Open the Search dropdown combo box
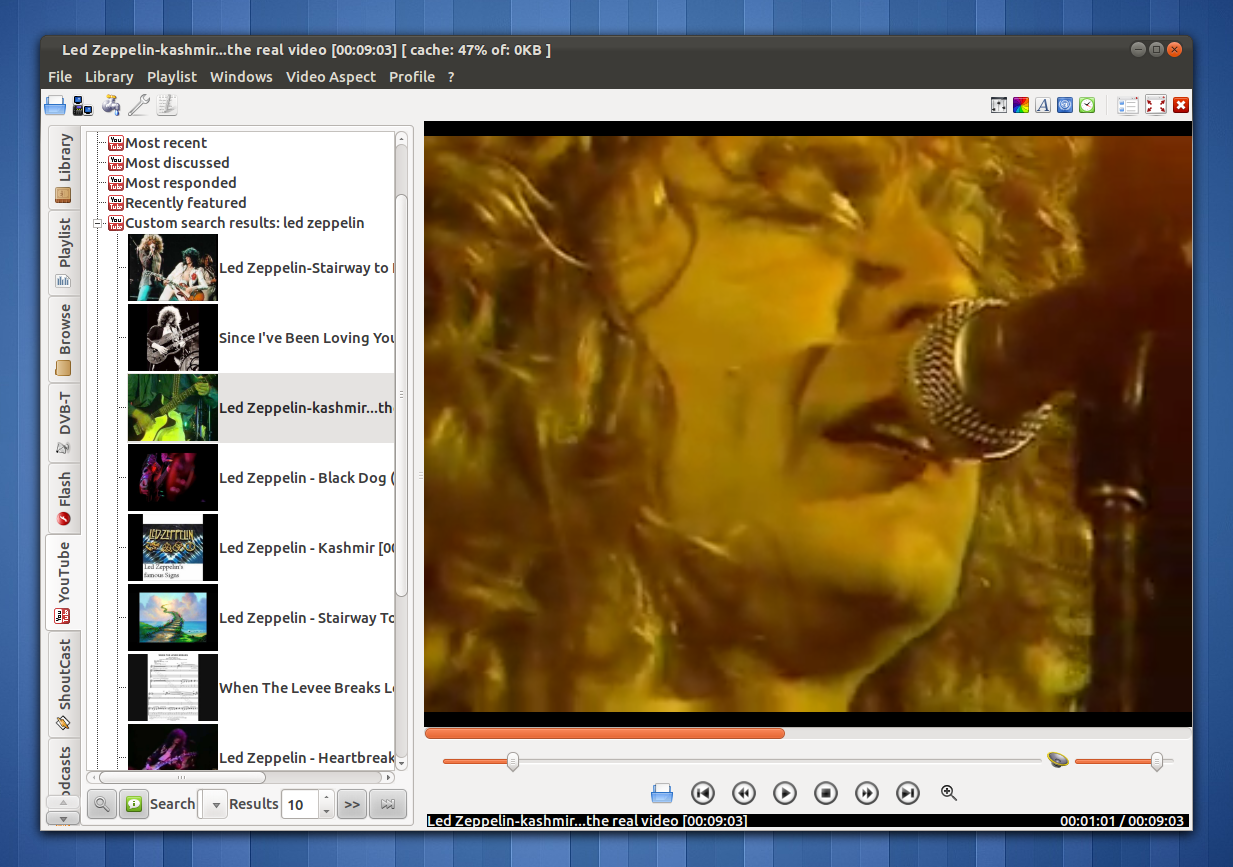The width and height of the screenshot is (1233, 867). 214,804
